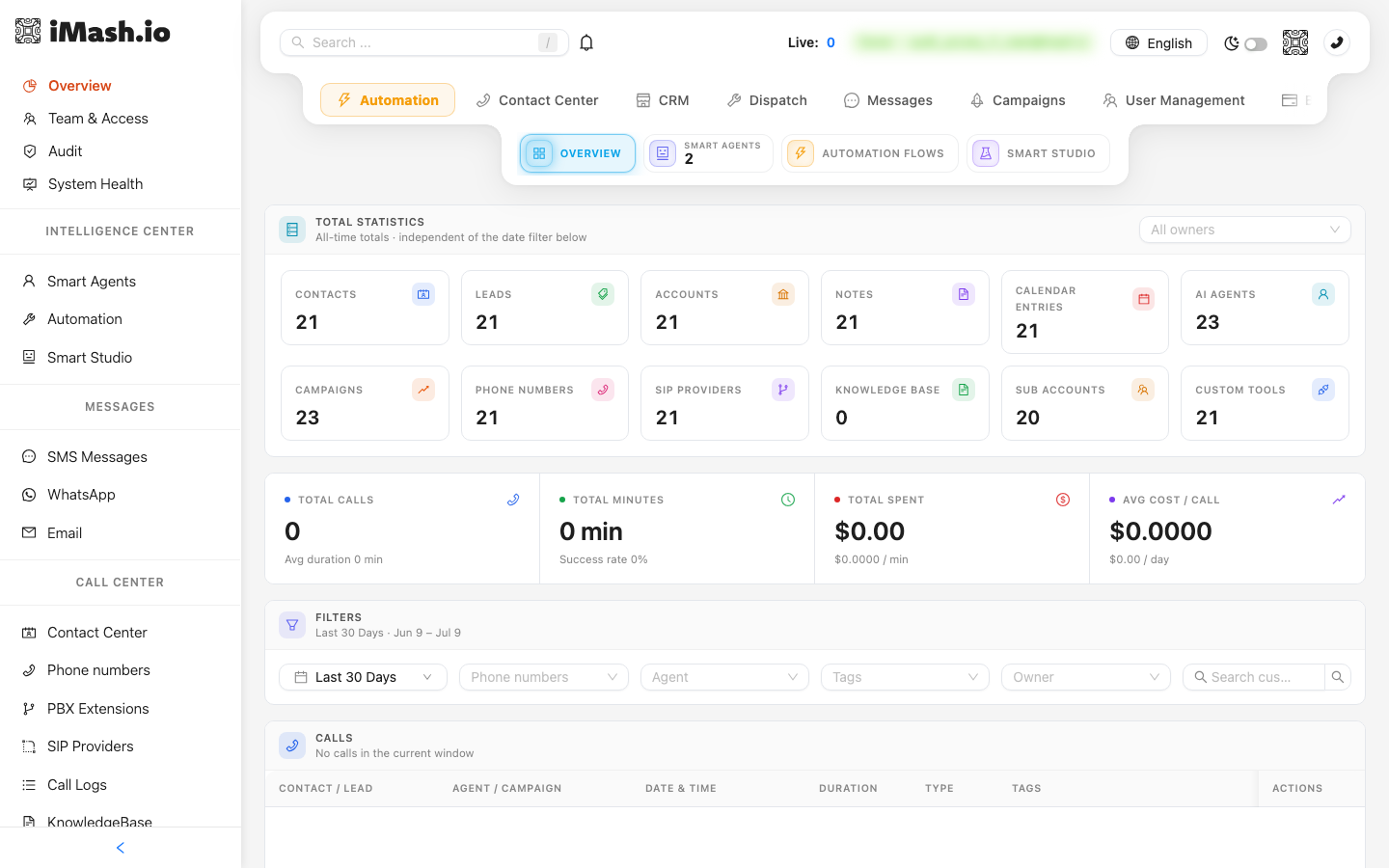Open Phone numbers in sidebar
Screen dimensions: 1389x868
pyautogui.click(x=98, y=669)
